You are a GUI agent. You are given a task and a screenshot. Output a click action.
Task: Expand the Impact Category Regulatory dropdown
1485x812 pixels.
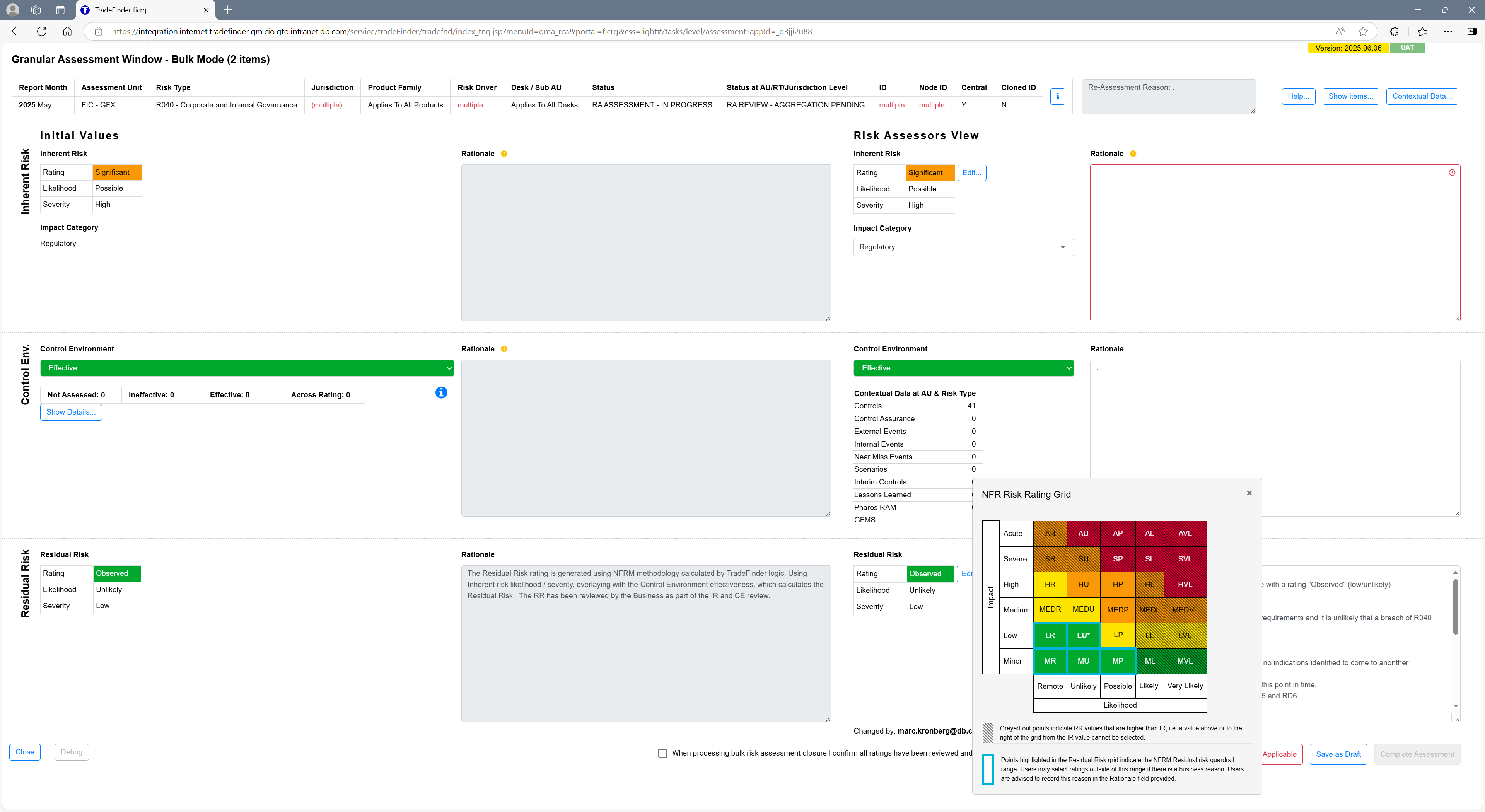(x=963, y=247)
